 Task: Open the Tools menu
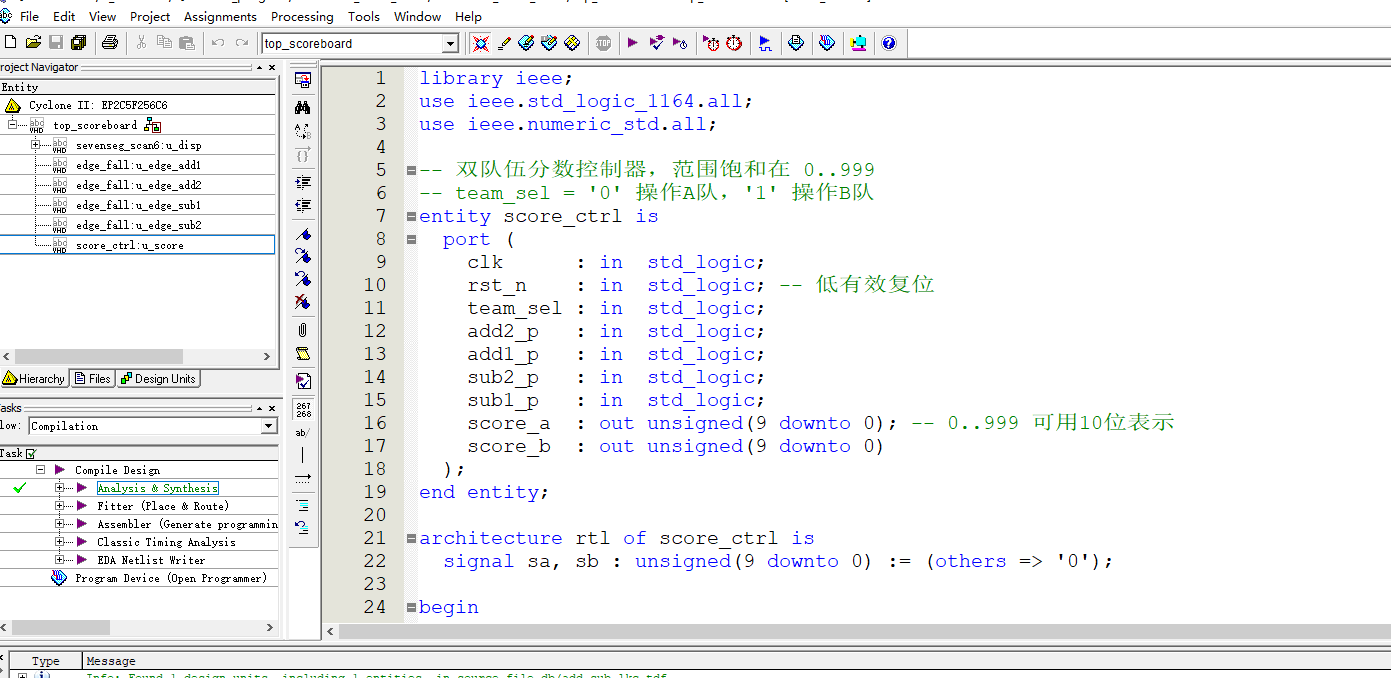[364, 16]
